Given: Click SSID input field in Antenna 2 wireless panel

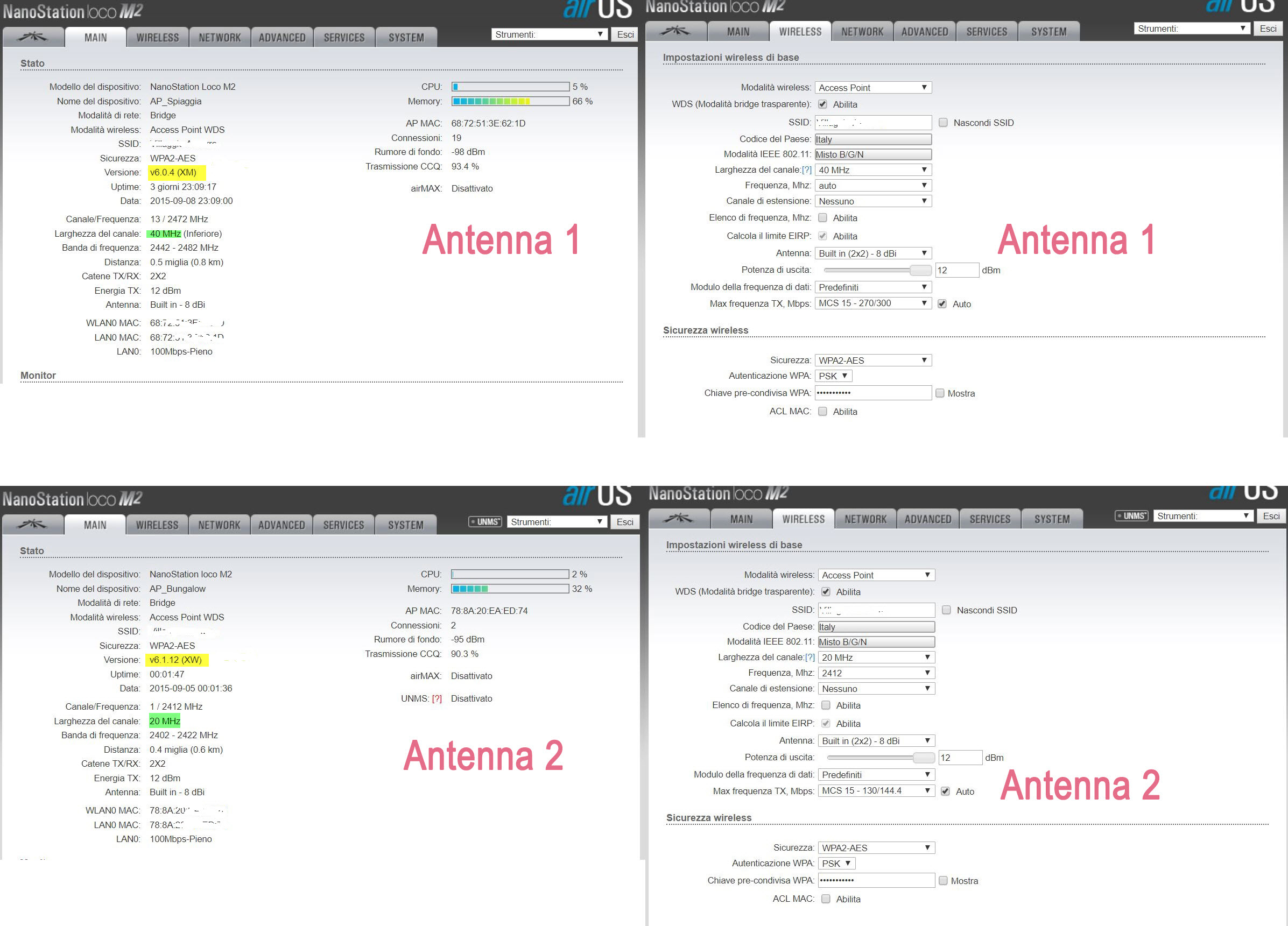Looking at the screenshot, I should point(877,610).
